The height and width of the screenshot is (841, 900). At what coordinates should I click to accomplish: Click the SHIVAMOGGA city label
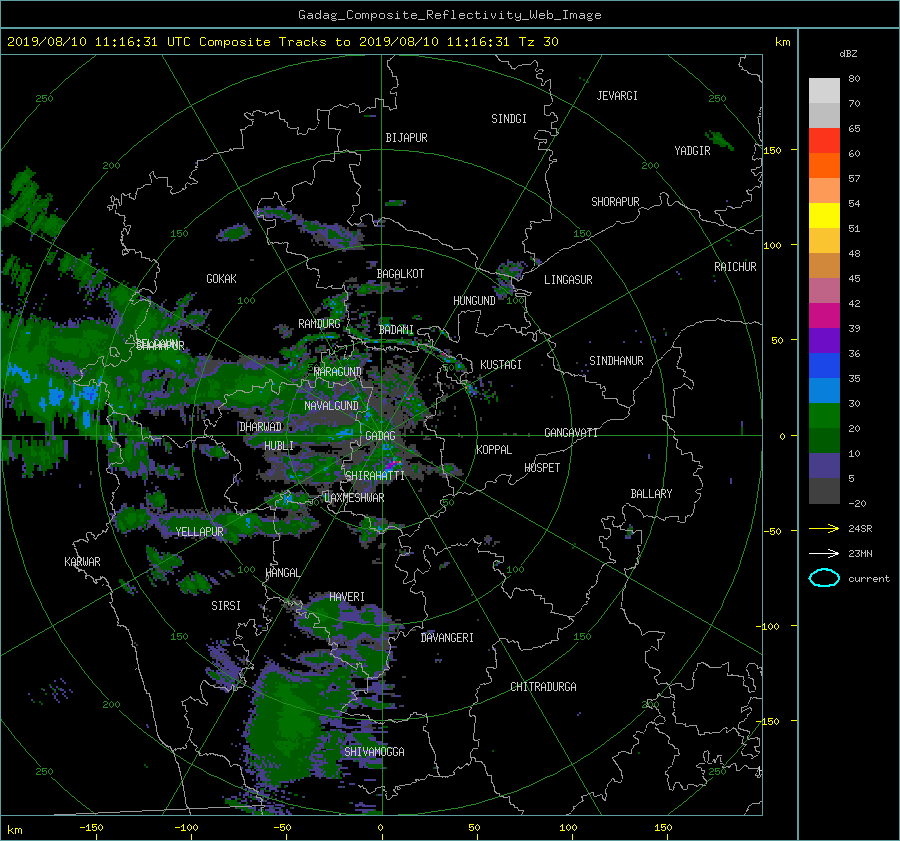(374, 752)
